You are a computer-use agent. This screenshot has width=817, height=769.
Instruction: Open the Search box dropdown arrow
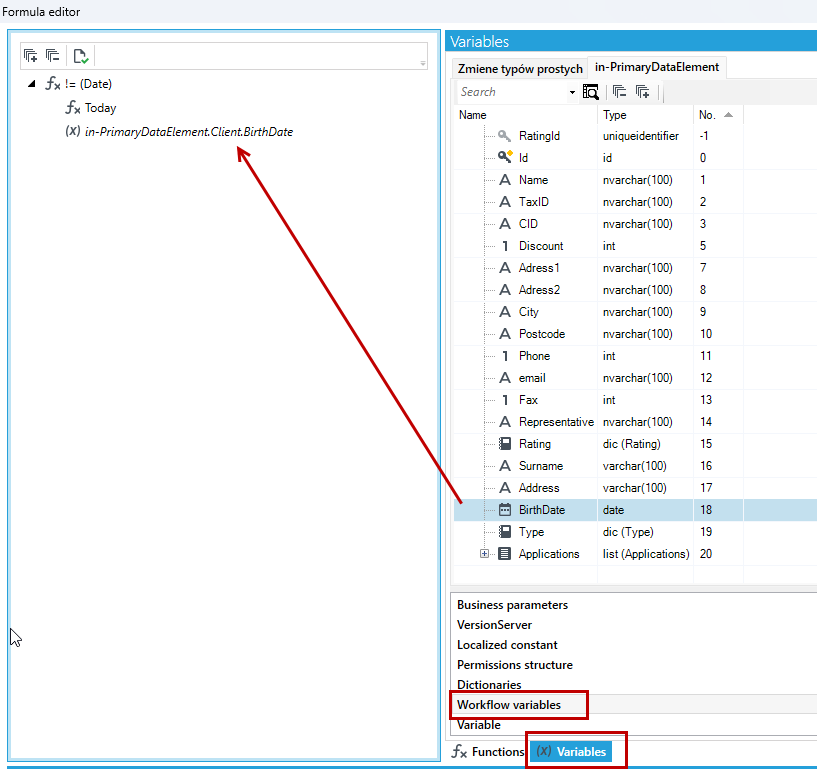click(x=572, y=92)
